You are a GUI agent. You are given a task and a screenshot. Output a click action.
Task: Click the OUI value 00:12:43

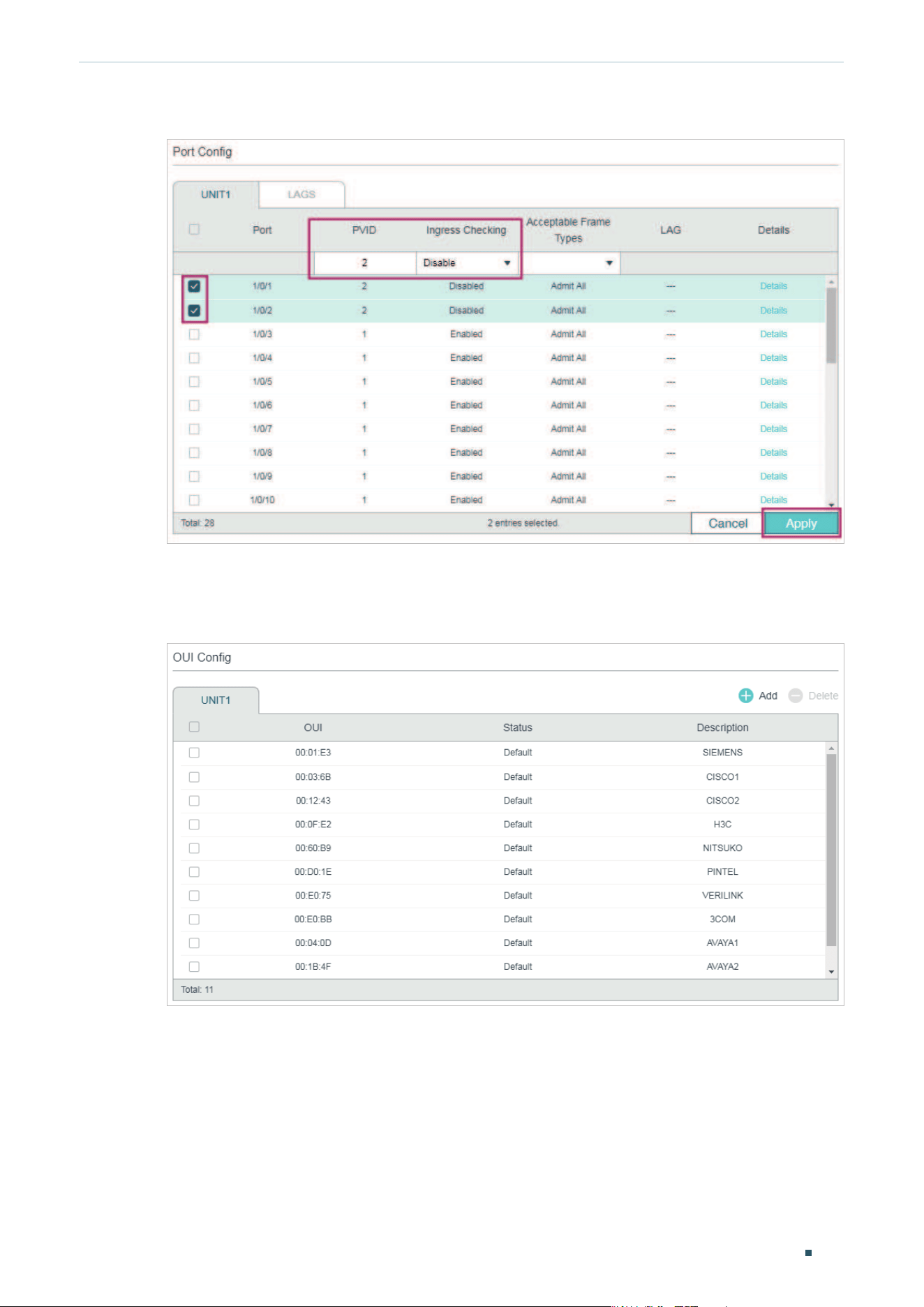click(313, 801)
